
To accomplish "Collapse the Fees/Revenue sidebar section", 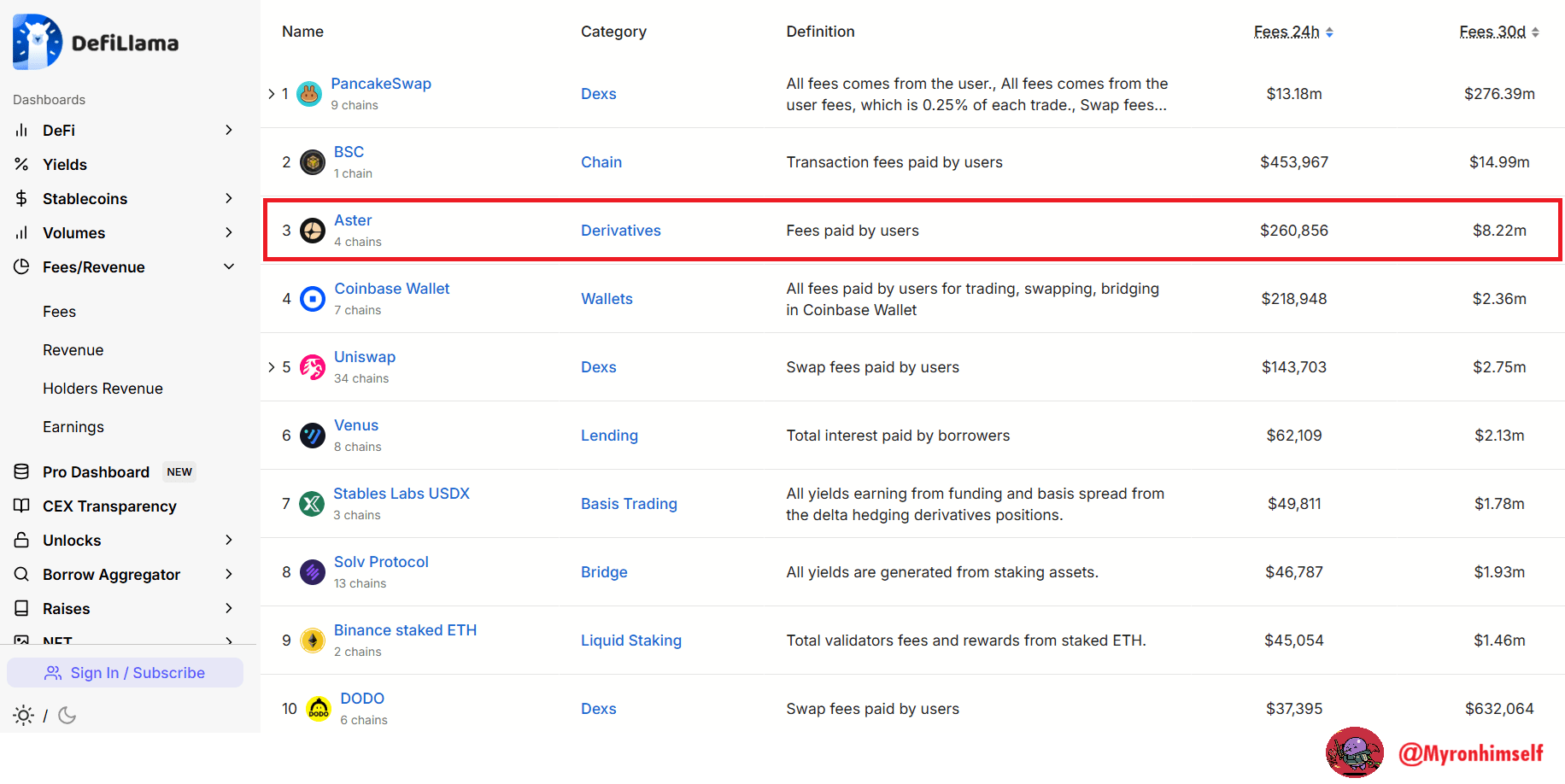I will [x=228, y=267].
